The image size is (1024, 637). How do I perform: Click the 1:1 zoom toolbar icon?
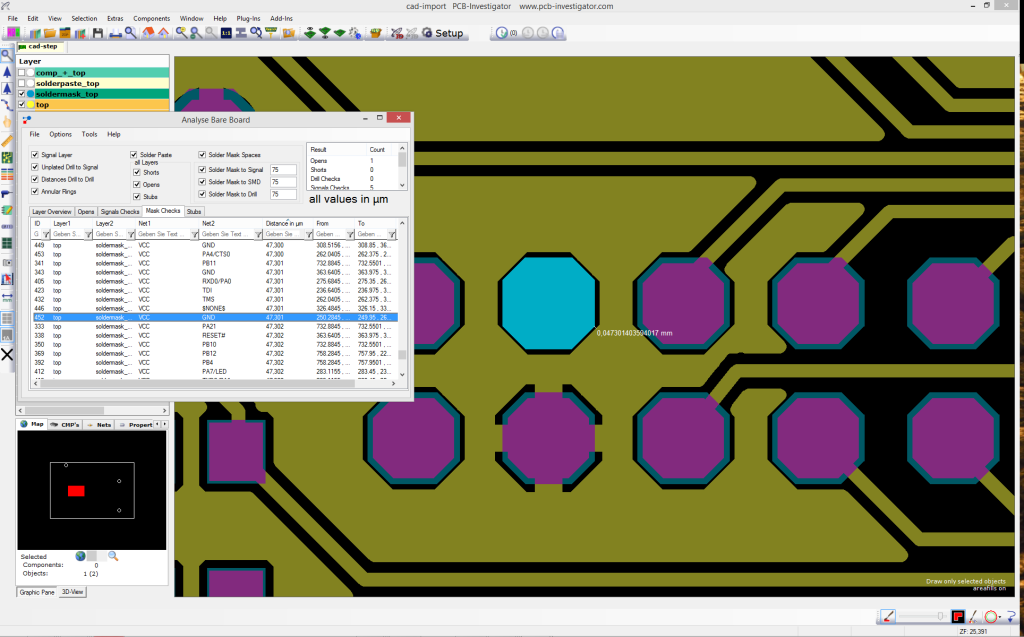[226, 33]
